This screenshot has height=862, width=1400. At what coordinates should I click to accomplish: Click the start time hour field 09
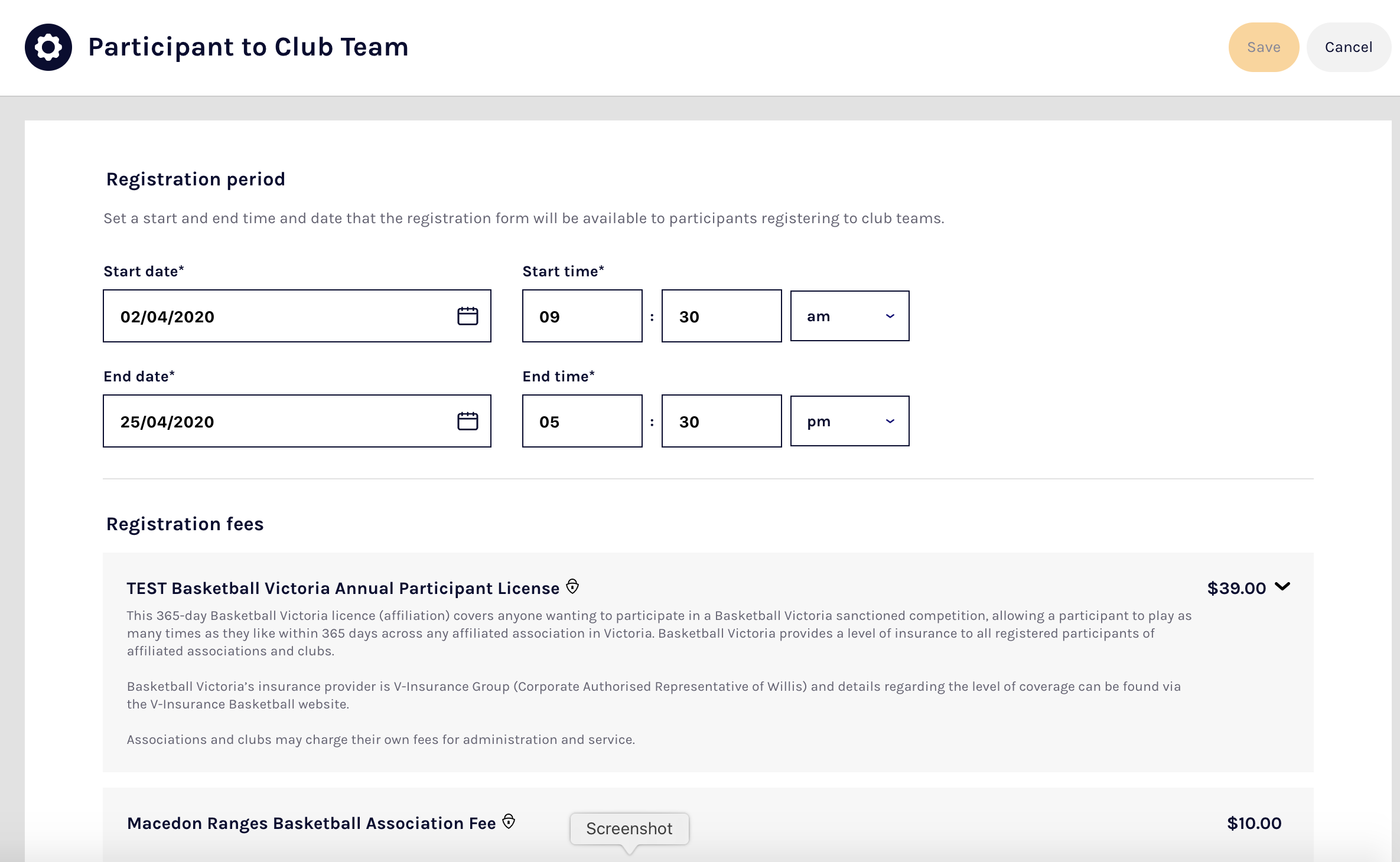click(582, 316)
